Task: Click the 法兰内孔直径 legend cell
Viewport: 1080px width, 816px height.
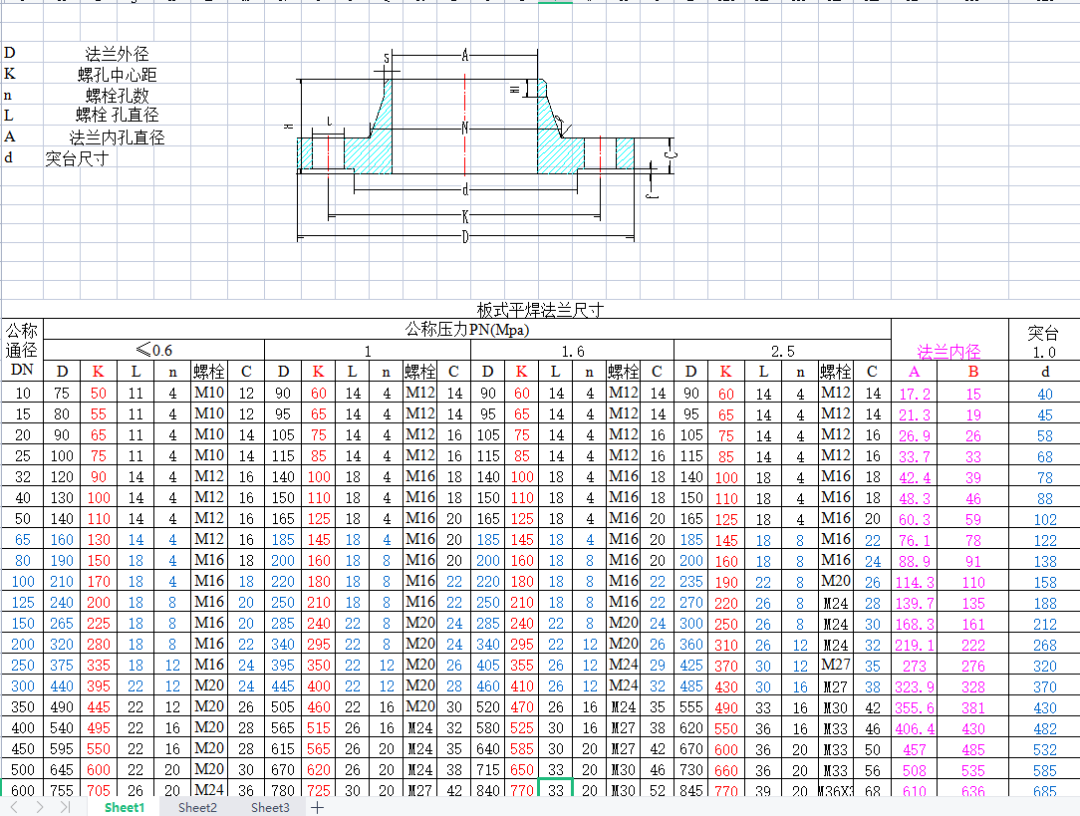Action: pyautogui.click(x=117, y=137)
